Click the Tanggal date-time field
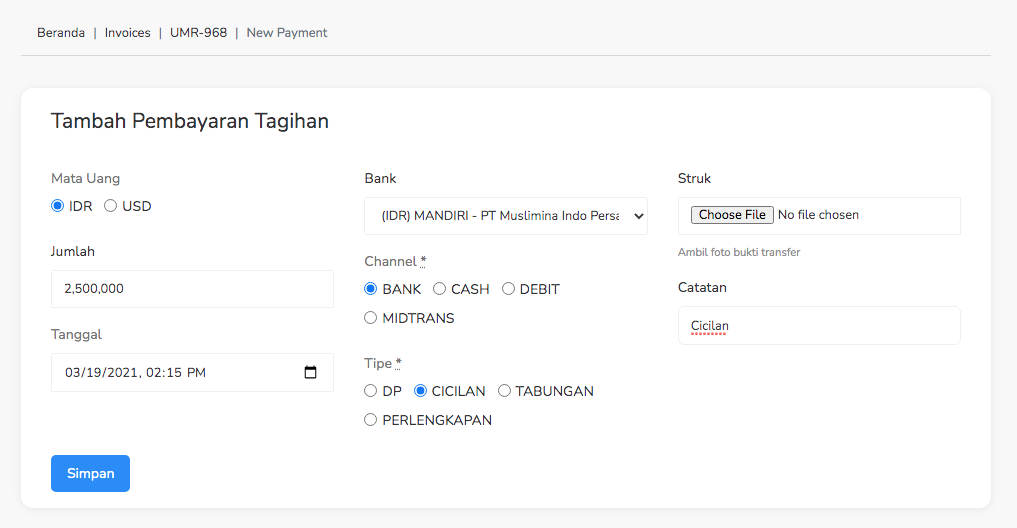Viewport: 1017px width, 528px height. [170, 372]
